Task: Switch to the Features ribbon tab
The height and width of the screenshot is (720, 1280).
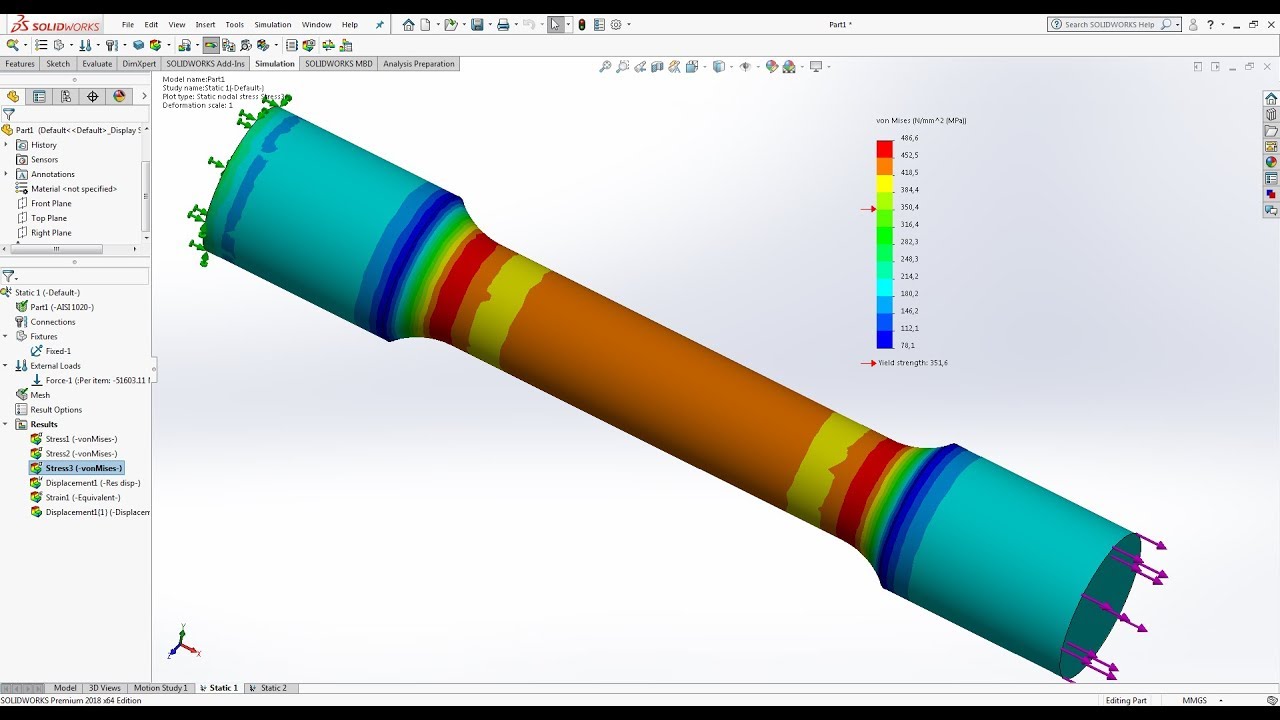Action: coord(20,64)
